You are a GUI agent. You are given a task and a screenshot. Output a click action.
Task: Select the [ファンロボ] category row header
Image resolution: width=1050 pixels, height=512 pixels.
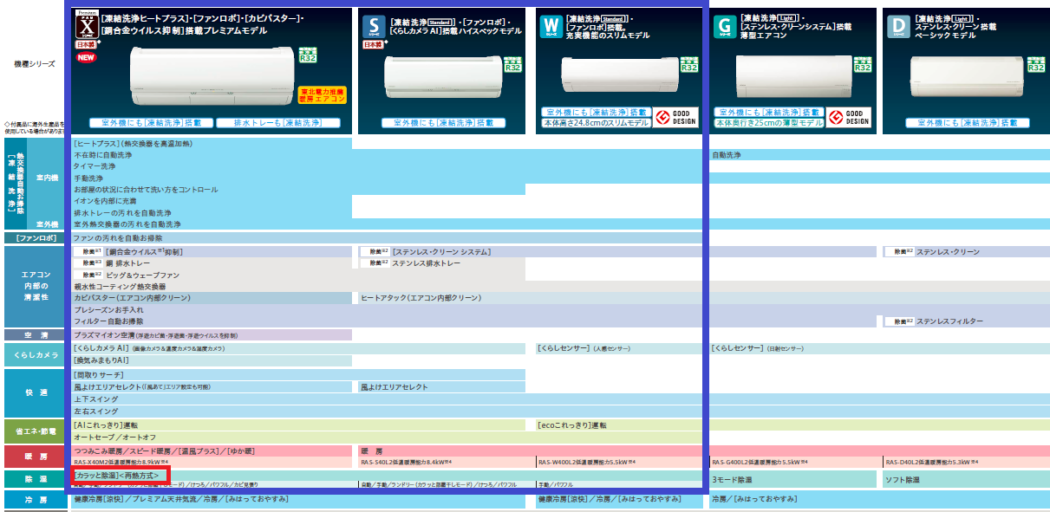(35, 239)
